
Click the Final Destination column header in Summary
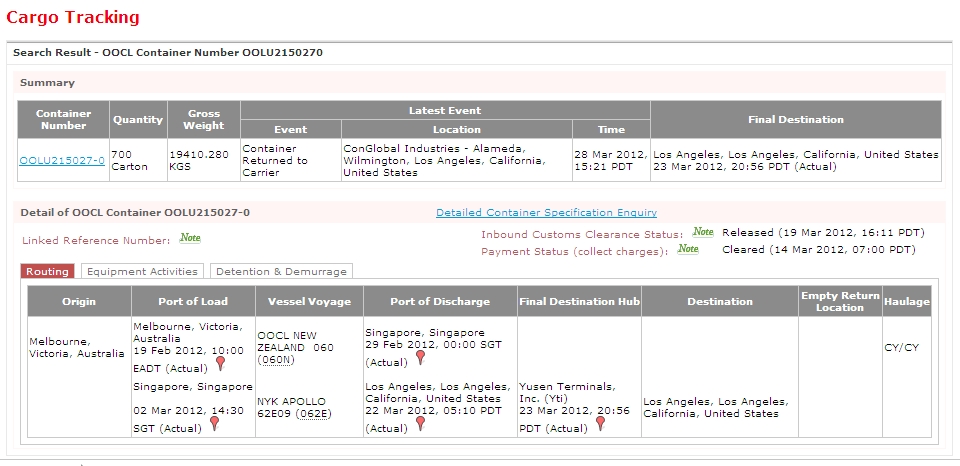coord(795,119)
